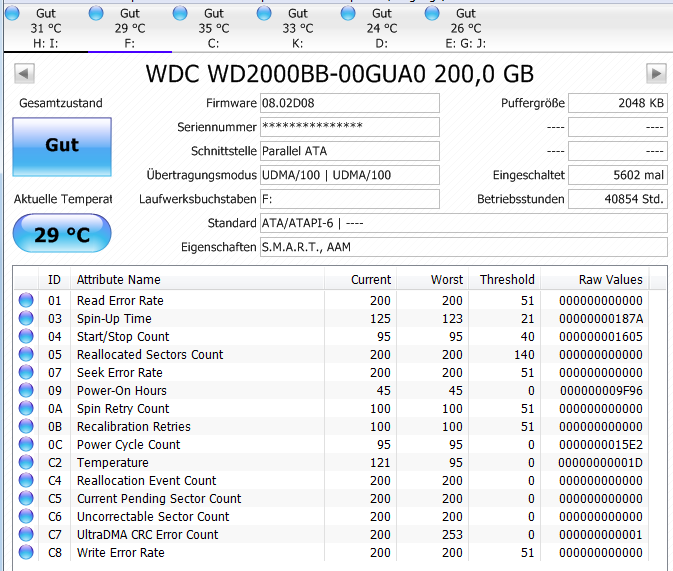Click the Eingeschaltet field 5602 mal
The width and height of the screenshot is (673, 571).
[x=618, y=175]
